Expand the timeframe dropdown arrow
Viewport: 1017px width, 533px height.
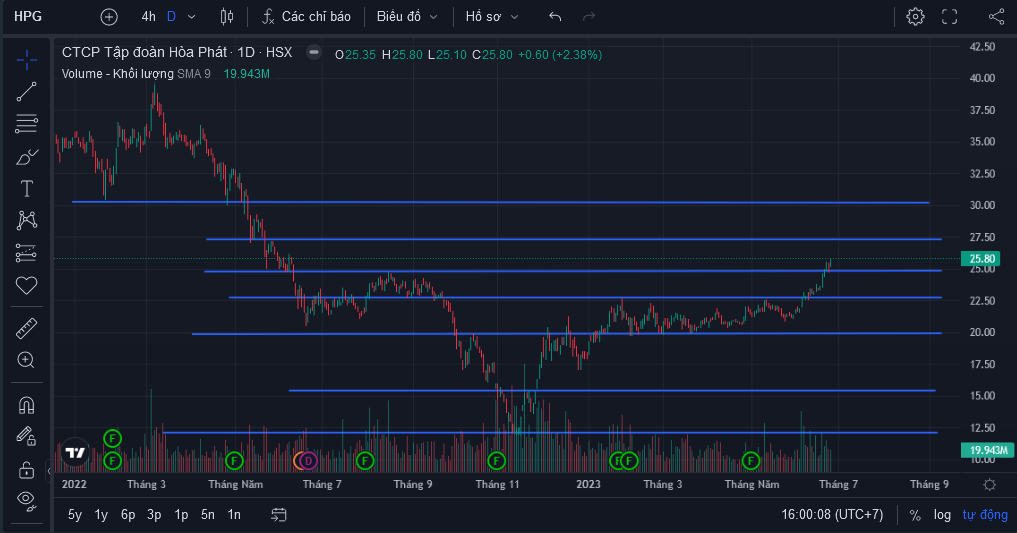click(191, 17)
